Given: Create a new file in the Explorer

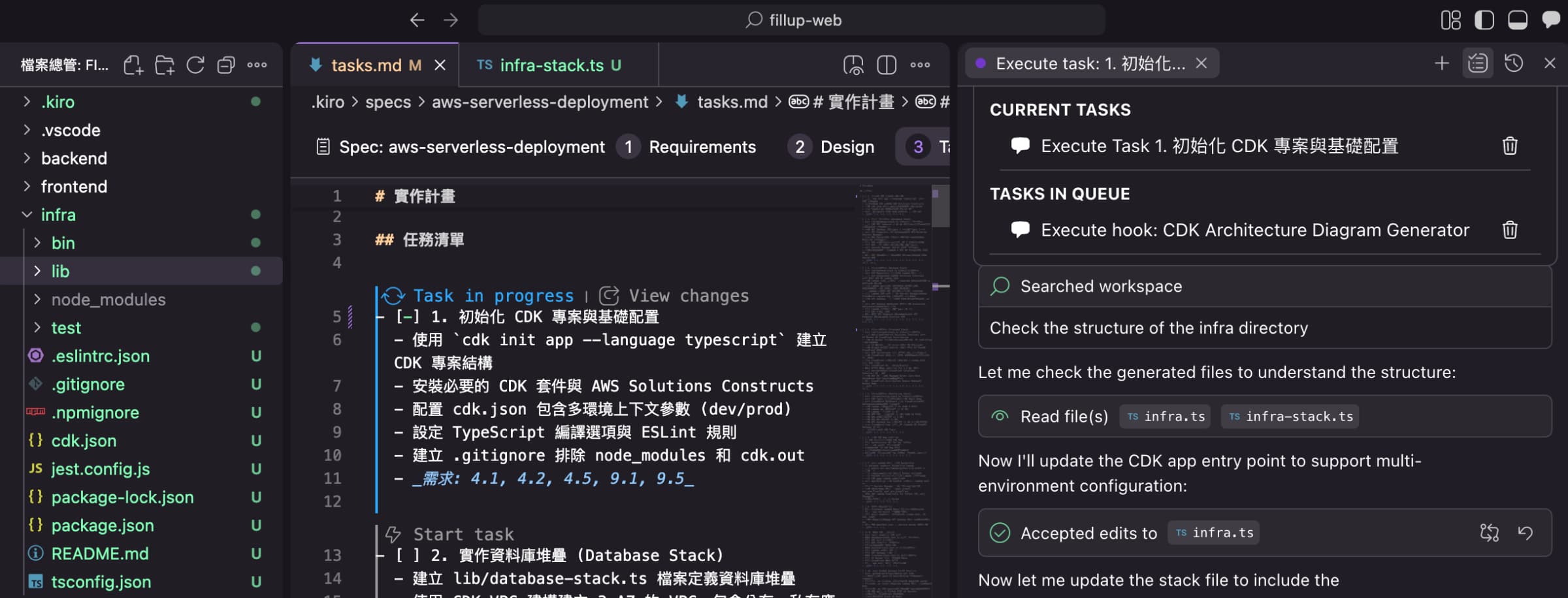Looking at the screenshot, I should [x=133, y=65].
